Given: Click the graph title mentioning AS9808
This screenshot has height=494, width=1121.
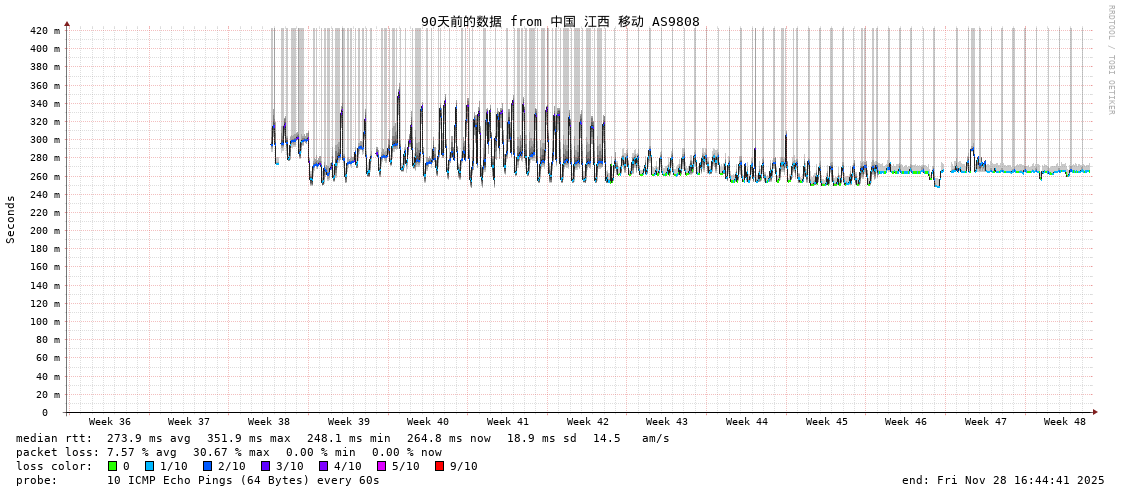Looking at the screenshot, I should pyautogui.click(x=560, y=21).
